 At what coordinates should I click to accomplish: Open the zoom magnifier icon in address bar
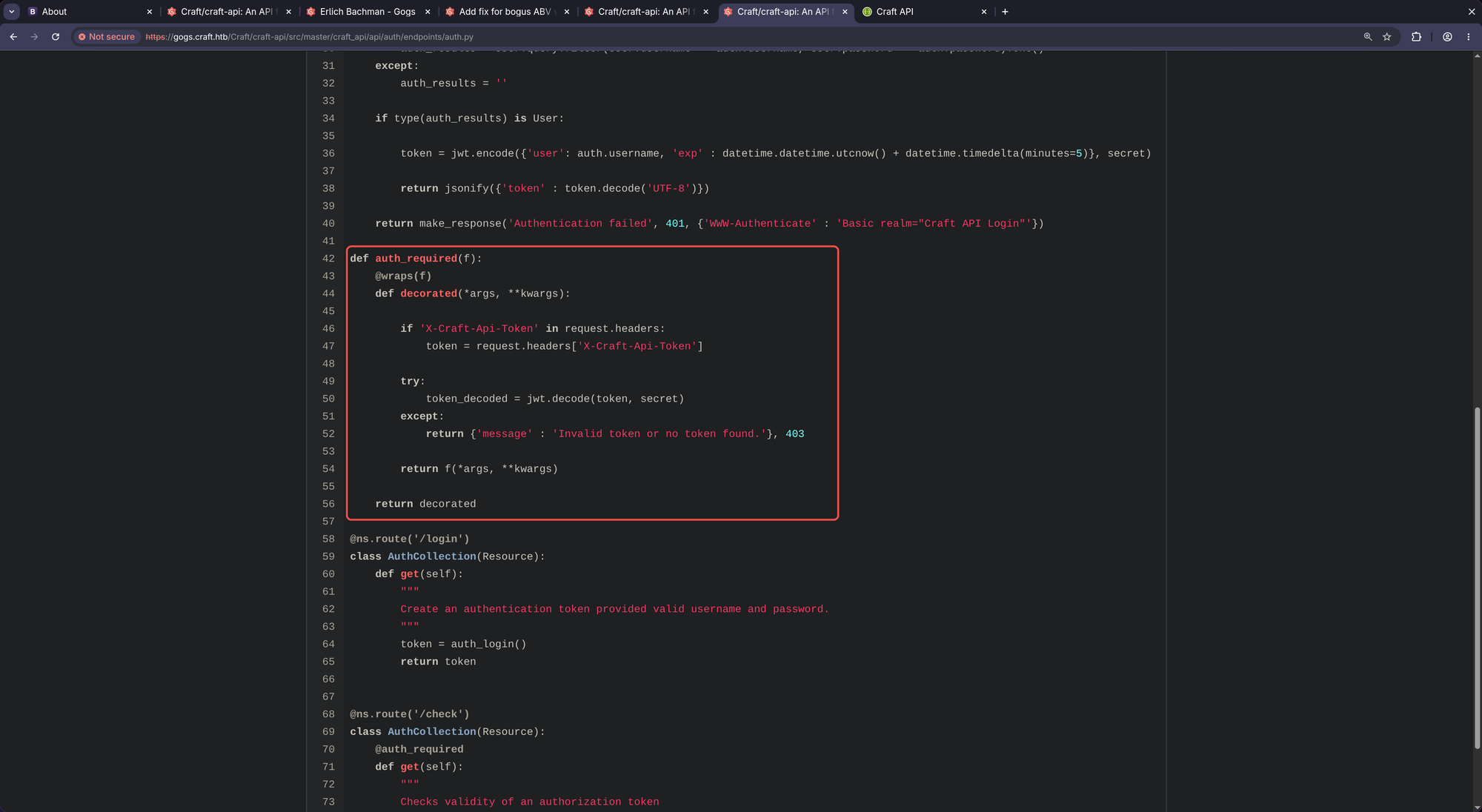[x=1368, y=36]
